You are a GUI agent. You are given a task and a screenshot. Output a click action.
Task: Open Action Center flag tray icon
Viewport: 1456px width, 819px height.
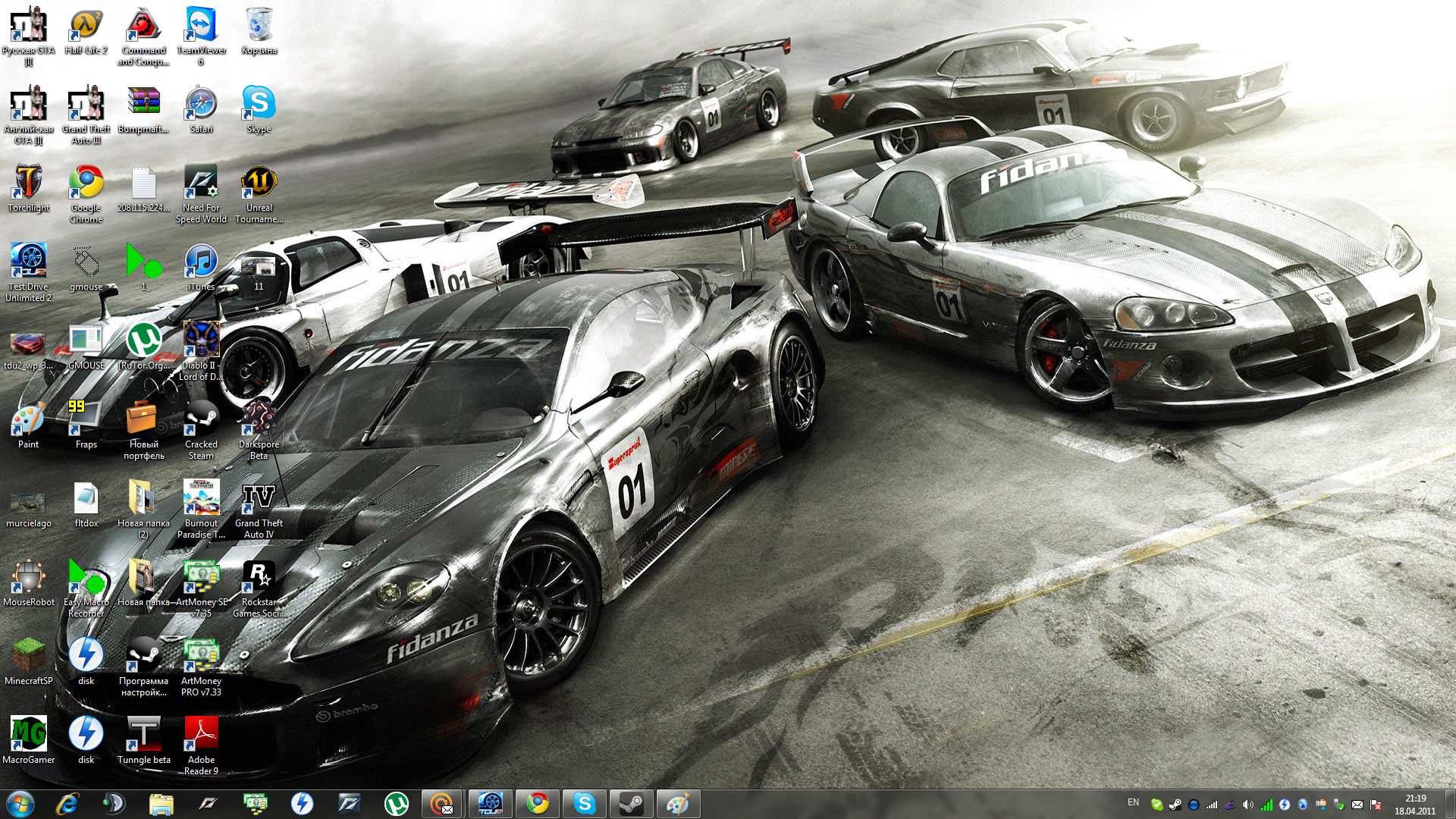point(1376,805)
